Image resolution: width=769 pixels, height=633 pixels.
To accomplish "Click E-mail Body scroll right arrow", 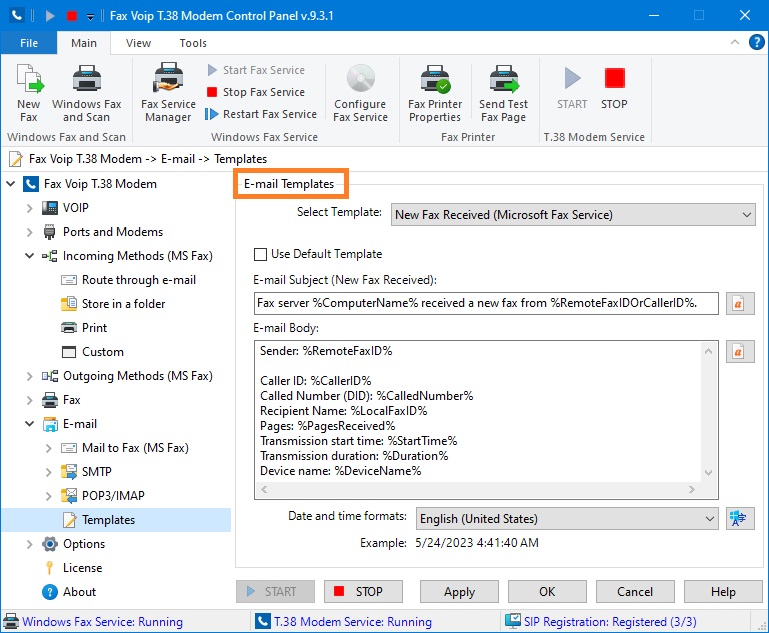I will click(692, 489).
